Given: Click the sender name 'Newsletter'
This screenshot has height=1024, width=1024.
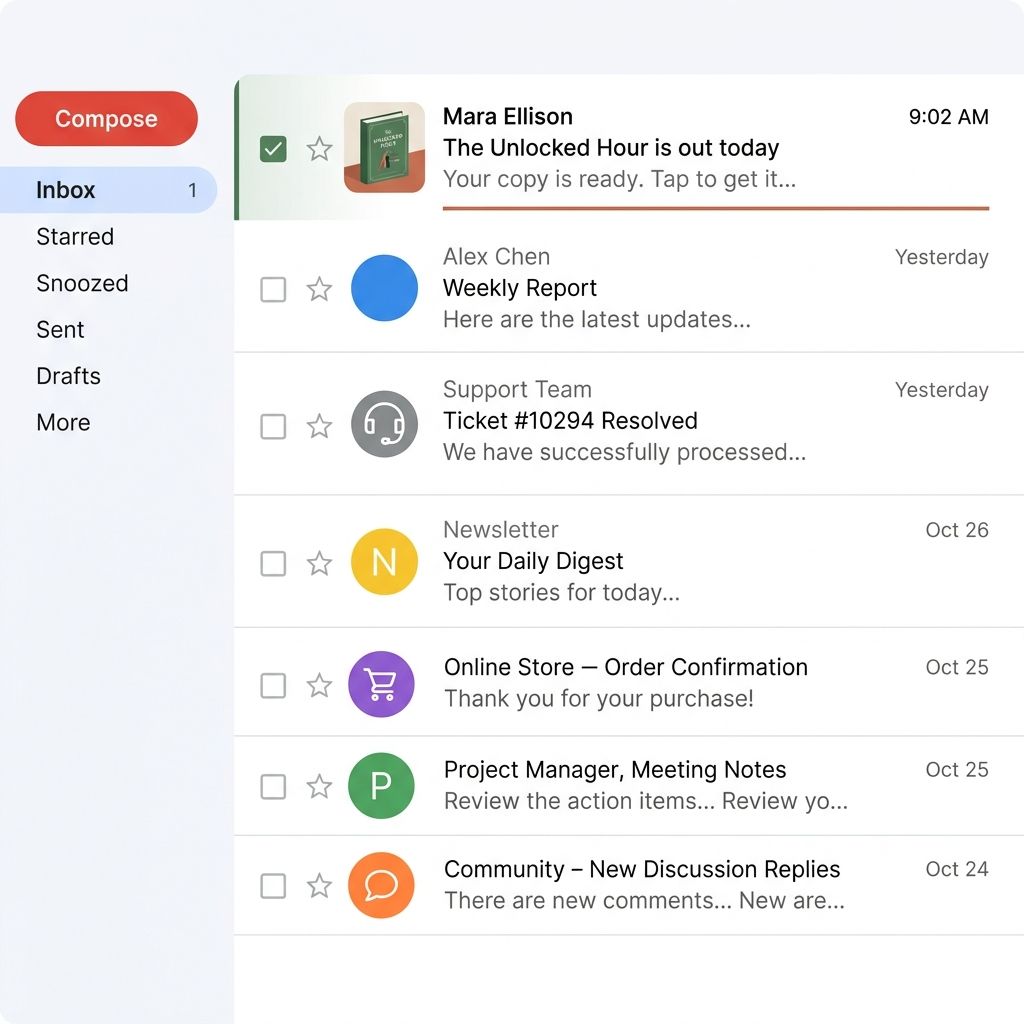Looking at the screenshot, I should [501, 530].
